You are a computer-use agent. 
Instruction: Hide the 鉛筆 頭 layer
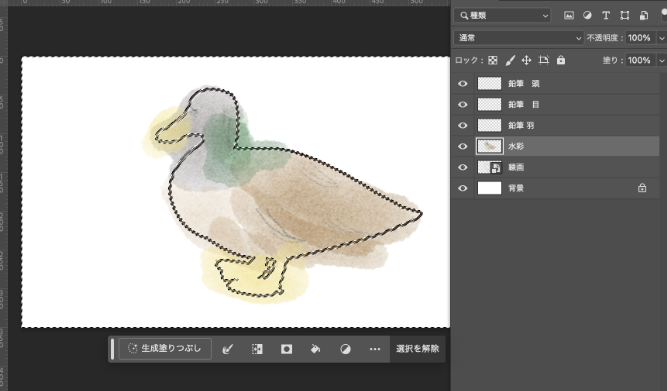point(462,84)
